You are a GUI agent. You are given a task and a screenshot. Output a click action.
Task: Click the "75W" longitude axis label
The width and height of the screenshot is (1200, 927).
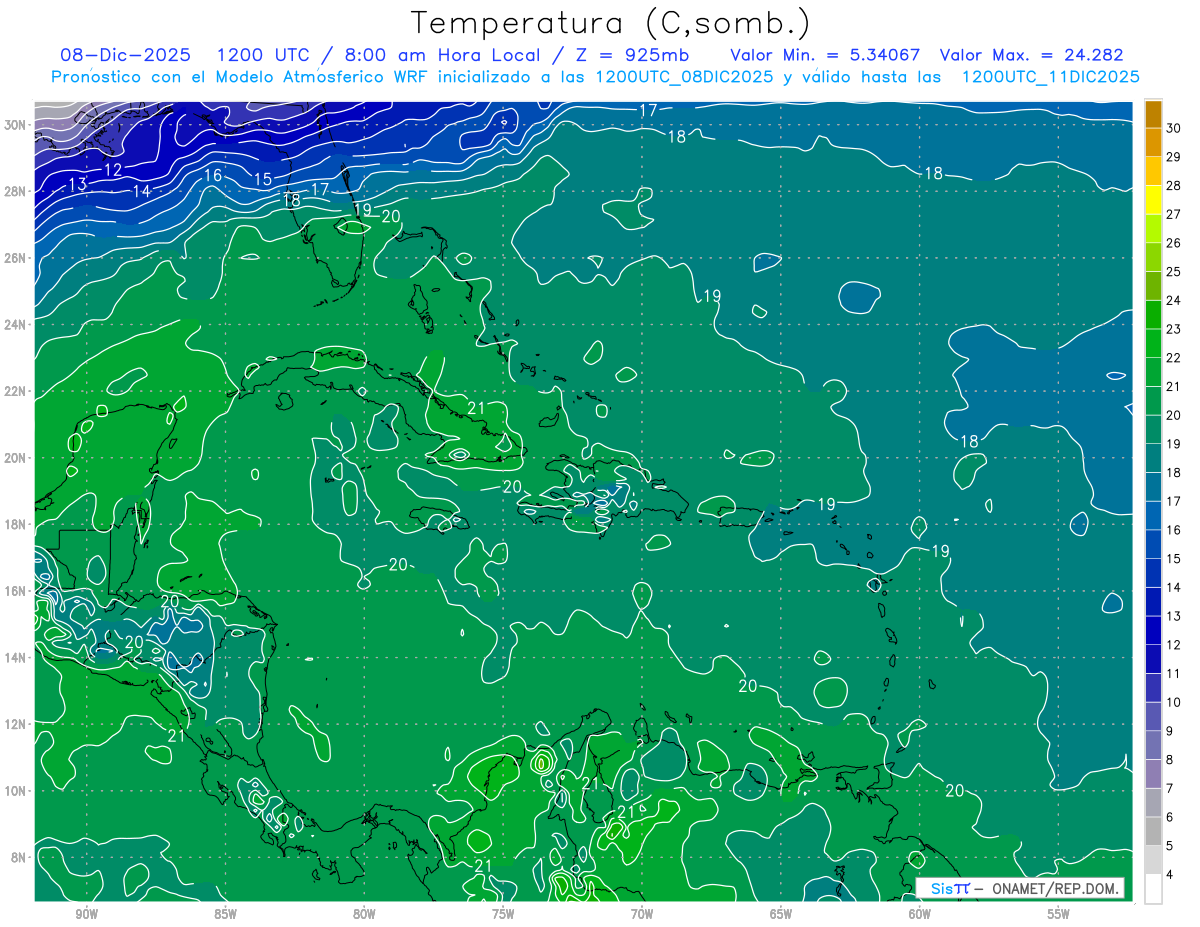pyautogui.click(x=503, y=914)
